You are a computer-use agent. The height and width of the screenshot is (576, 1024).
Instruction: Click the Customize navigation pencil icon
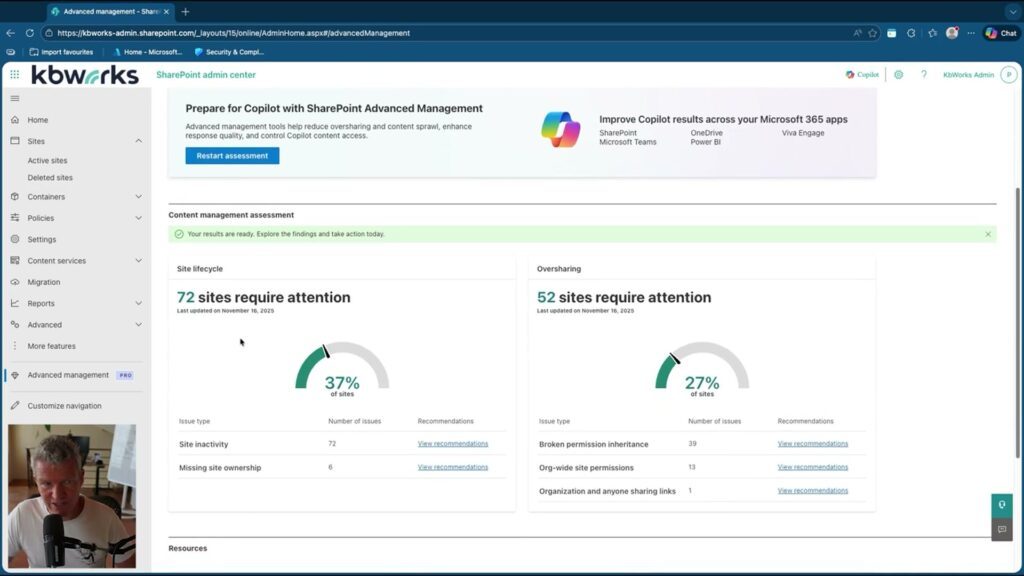pyautogui.click(x=14, y=406)
